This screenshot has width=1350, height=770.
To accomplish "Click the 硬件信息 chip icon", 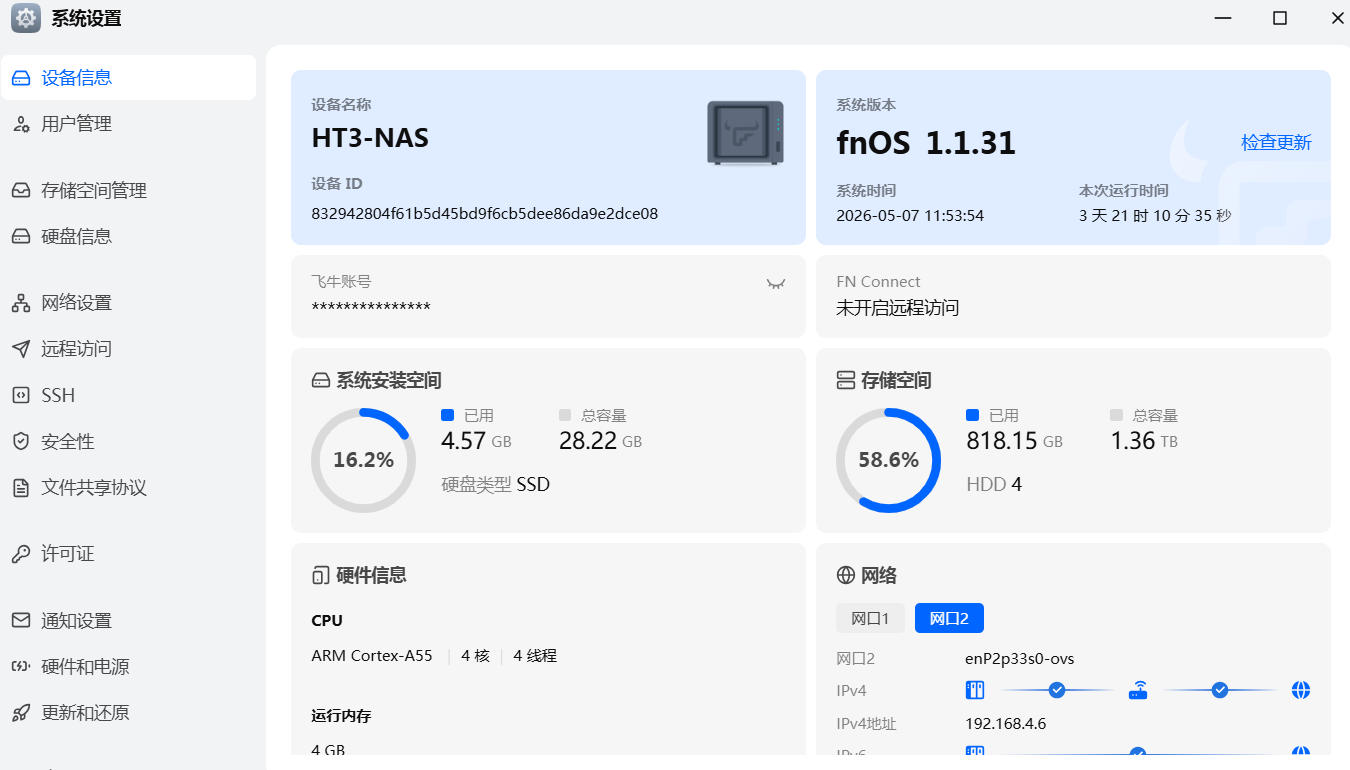I will 320,576.
